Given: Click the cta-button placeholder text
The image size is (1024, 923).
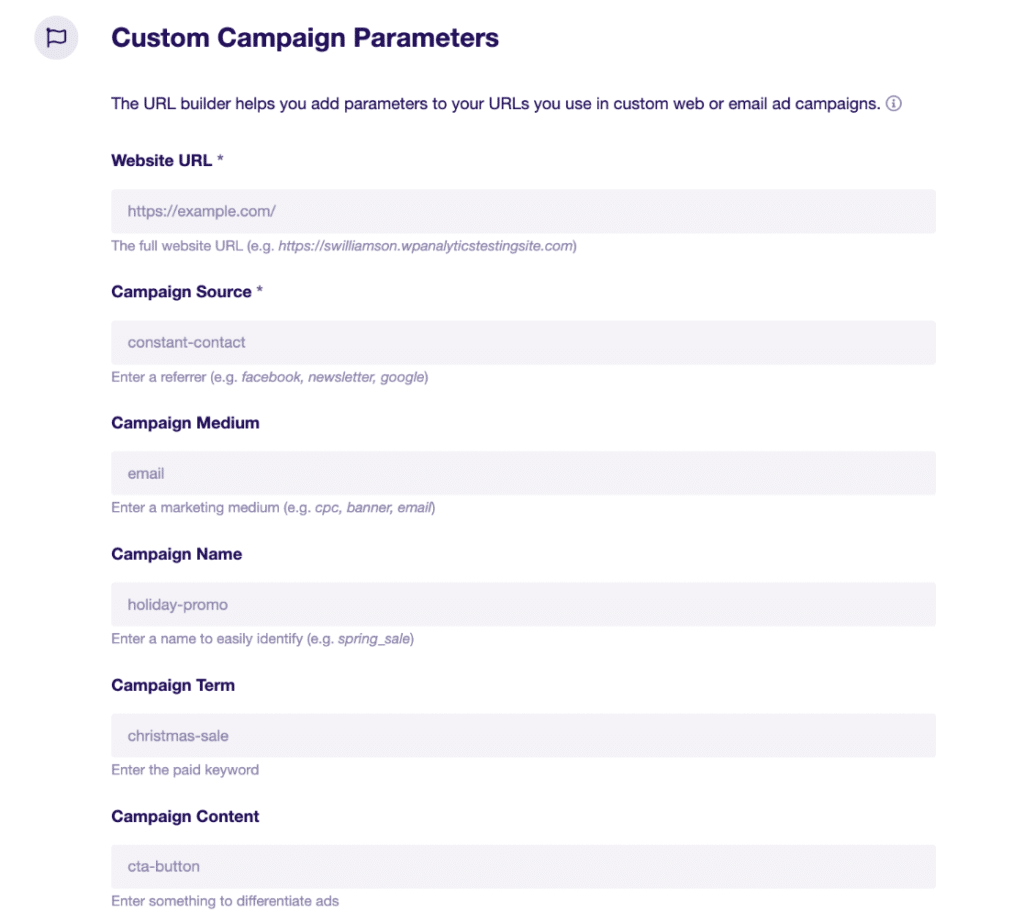Looking at the screenshot, I should pos(163,866).
